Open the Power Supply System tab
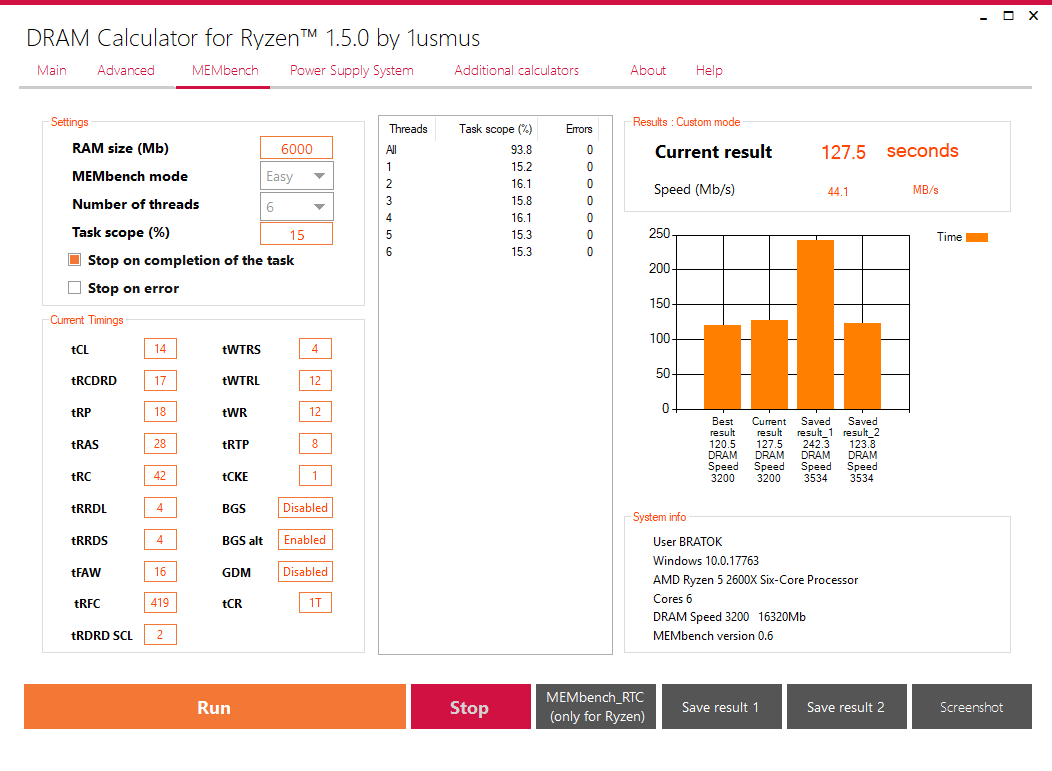The width and height of the screenshot is (1052, 771). (x=352, y=70)
